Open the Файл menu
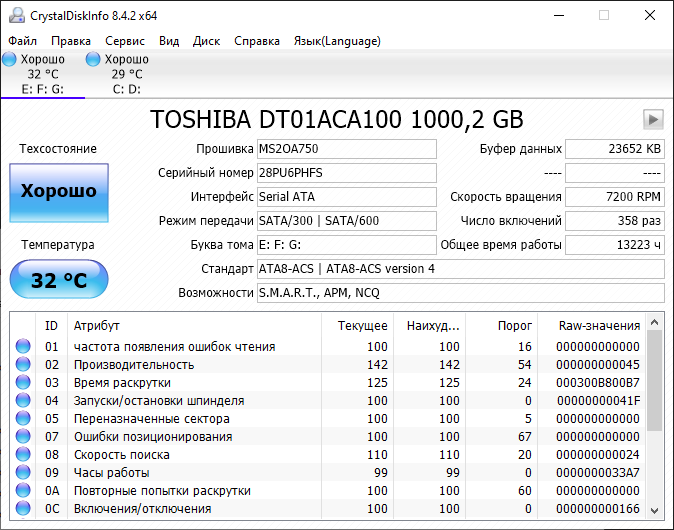This screenshot has width=674, height=530. (22, 41)
